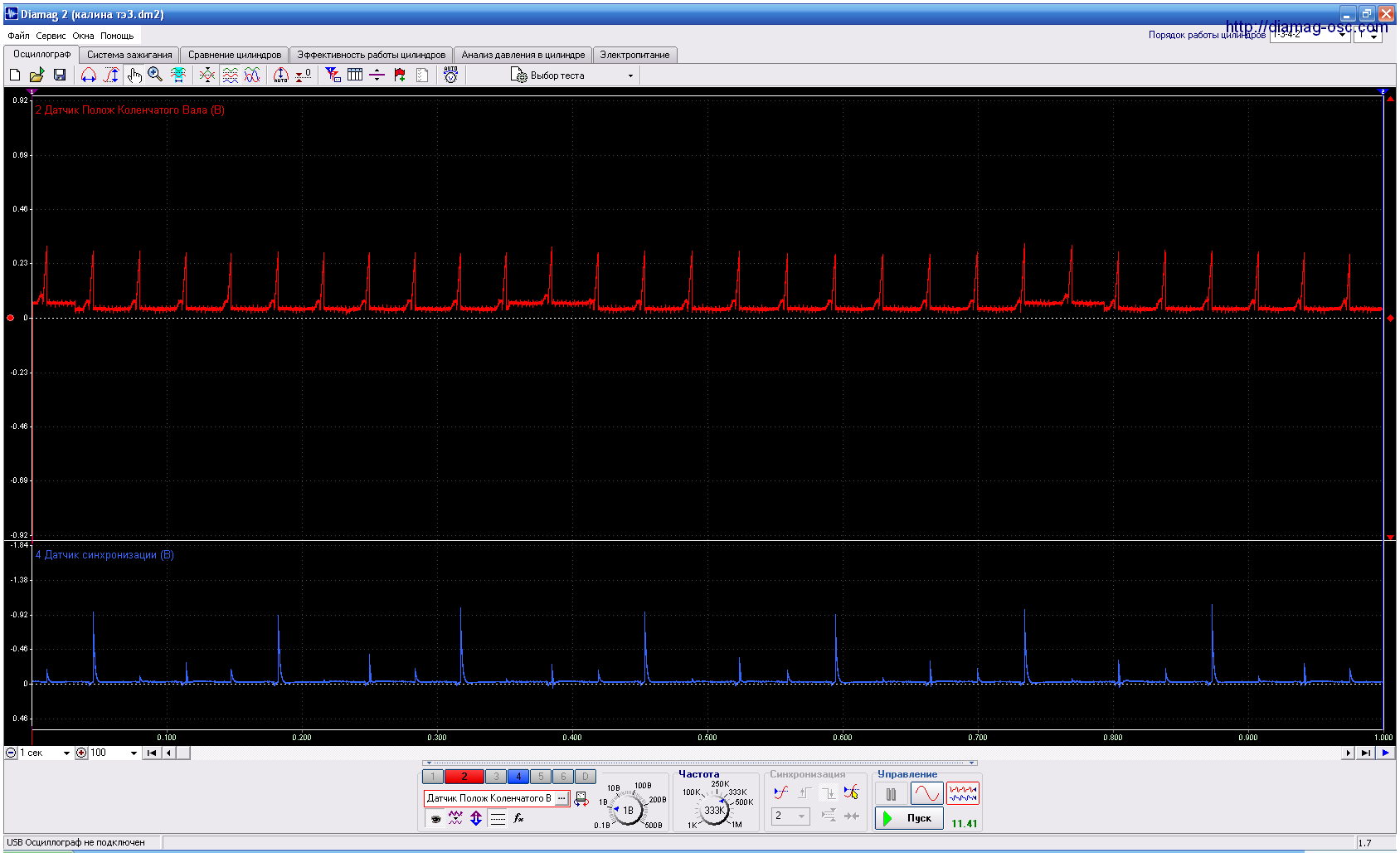Create a new file with the blank page icon

[x=15, y=75]
